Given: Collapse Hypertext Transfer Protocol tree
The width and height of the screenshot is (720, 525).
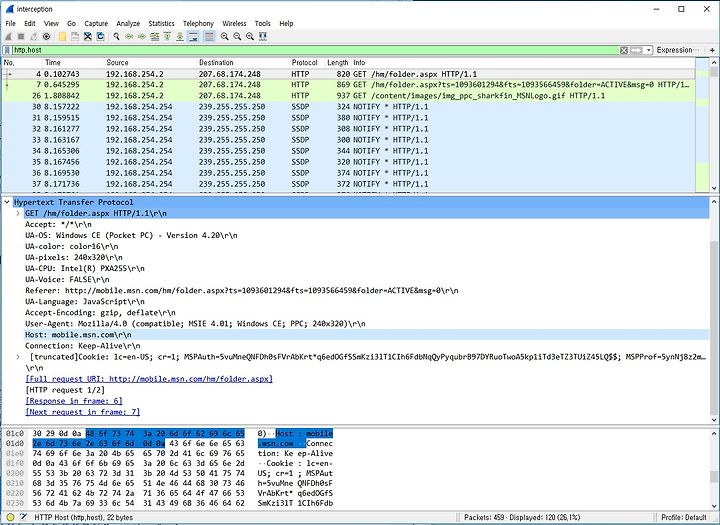Looking at the screenshot, I should point(7,202).
